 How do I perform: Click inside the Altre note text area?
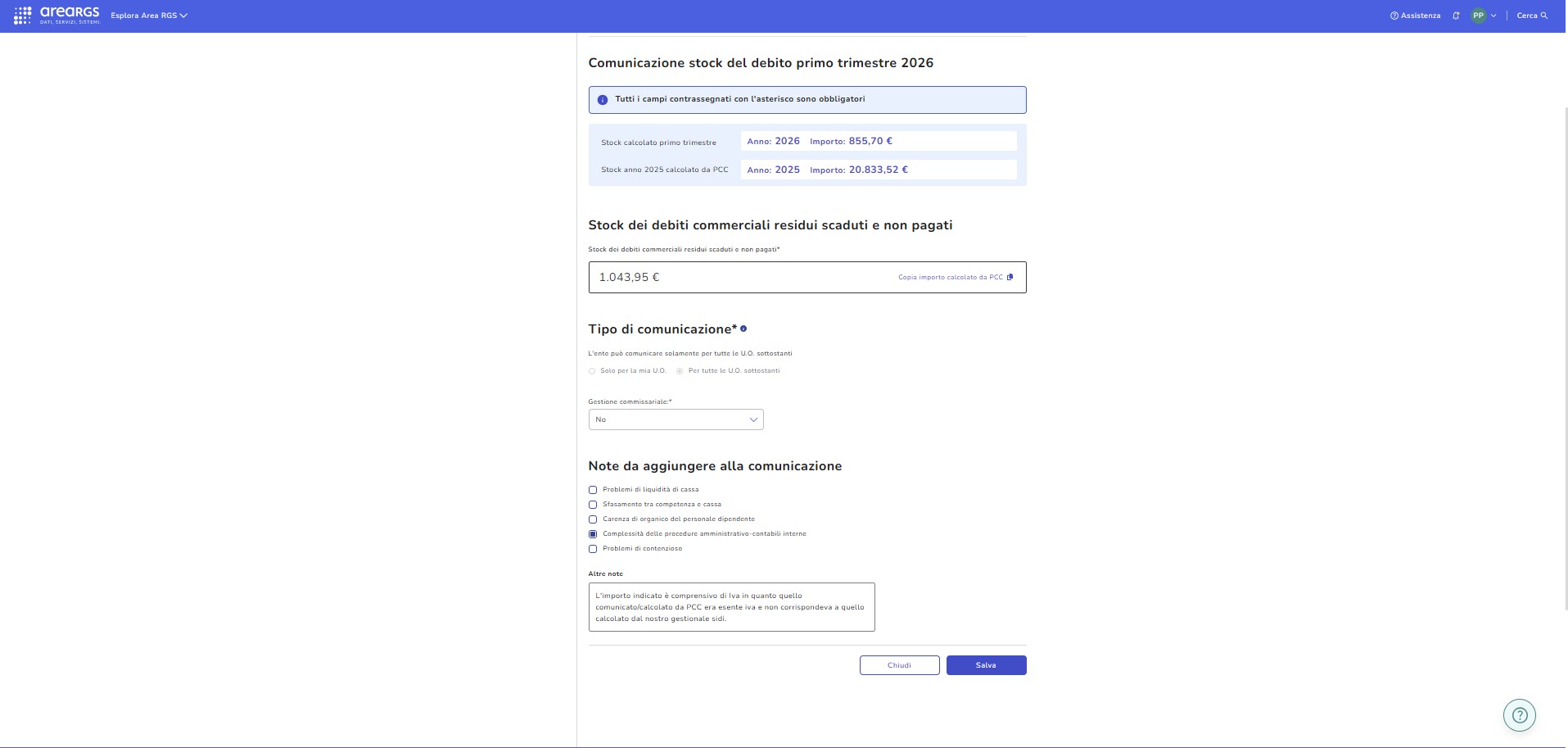pos(731,607)
